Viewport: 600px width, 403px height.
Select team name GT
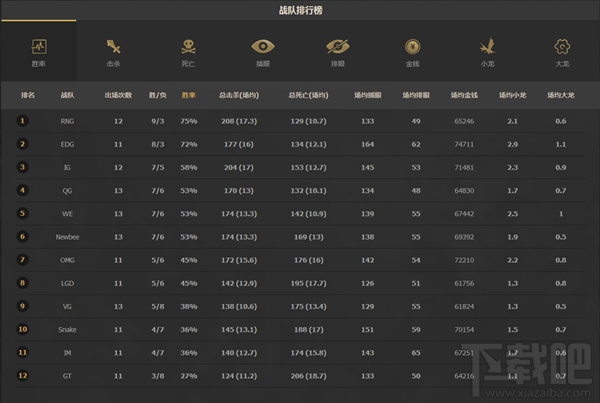[67, 376]
